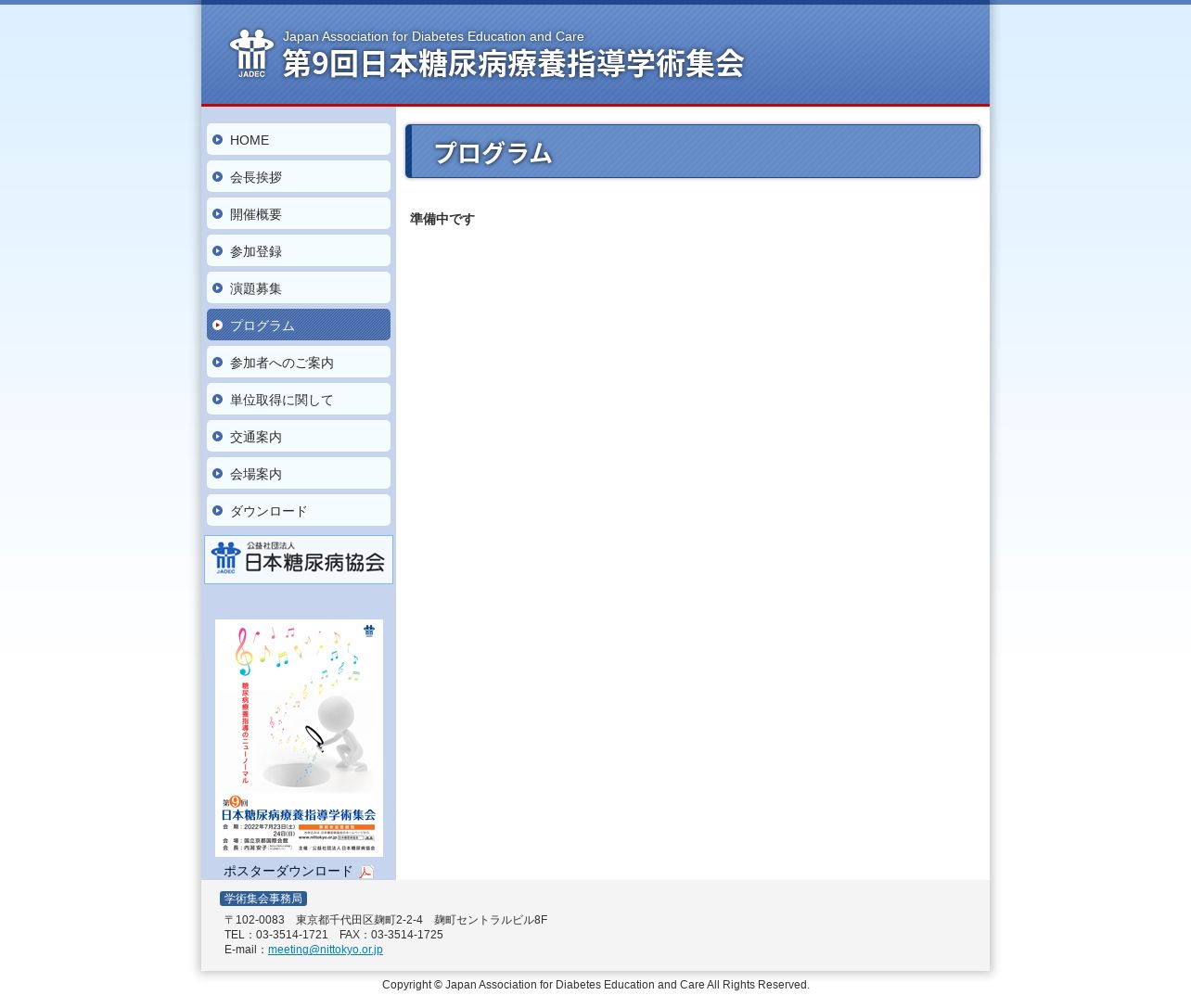Click the 〒102-0083 address line
Screen dimensions: 1191x1008
(x=386, y=920)
